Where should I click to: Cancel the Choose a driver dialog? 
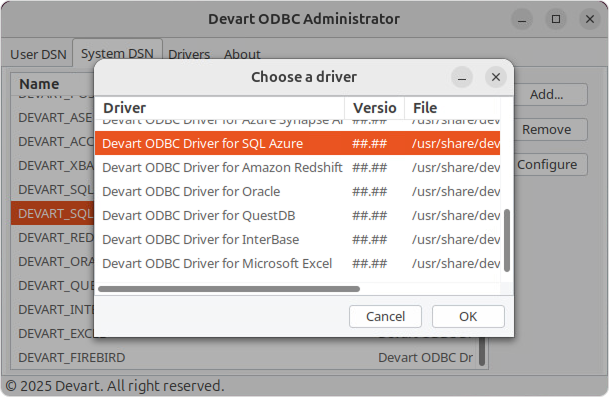[385, 316]
